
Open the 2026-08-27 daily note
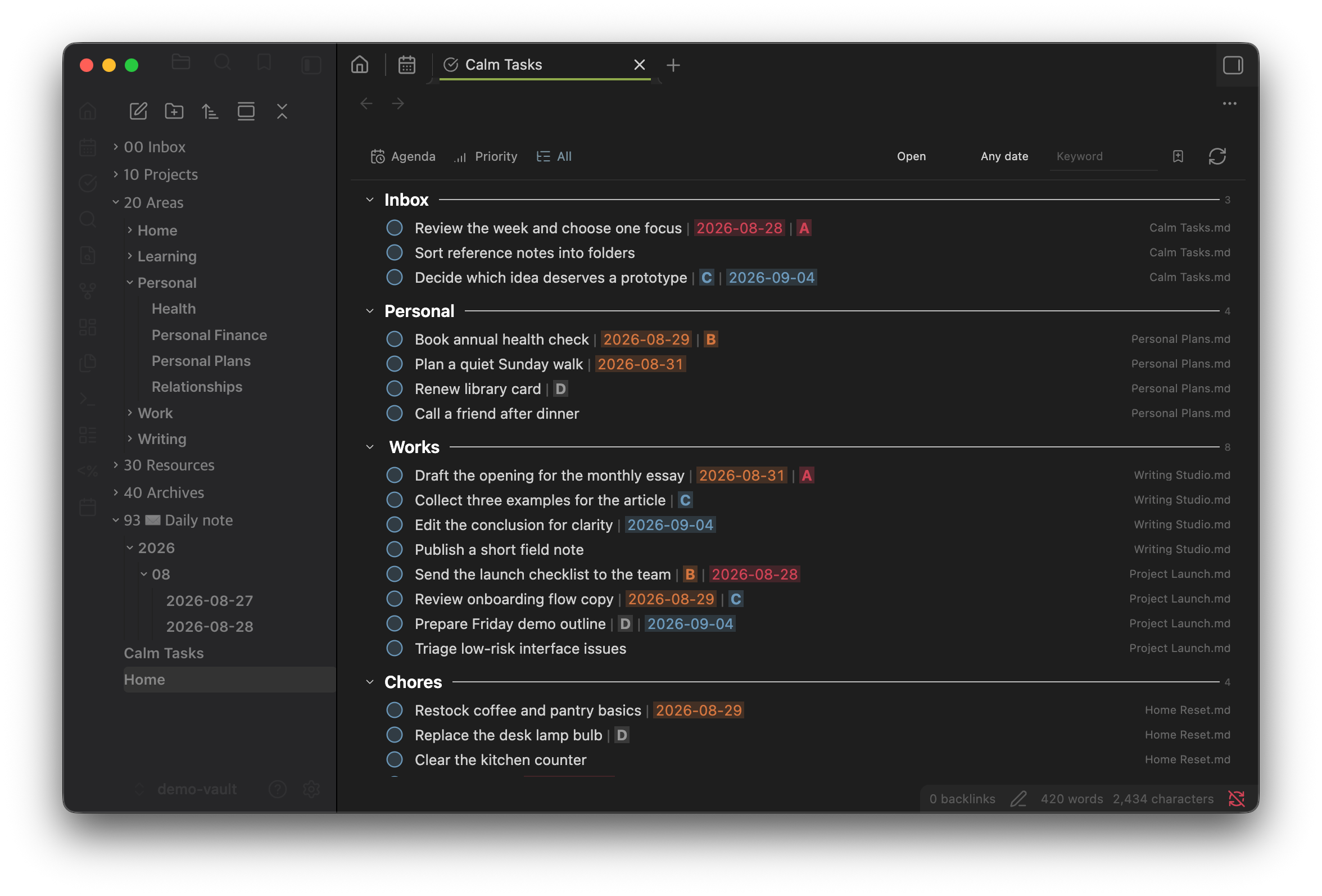[209, 601]
